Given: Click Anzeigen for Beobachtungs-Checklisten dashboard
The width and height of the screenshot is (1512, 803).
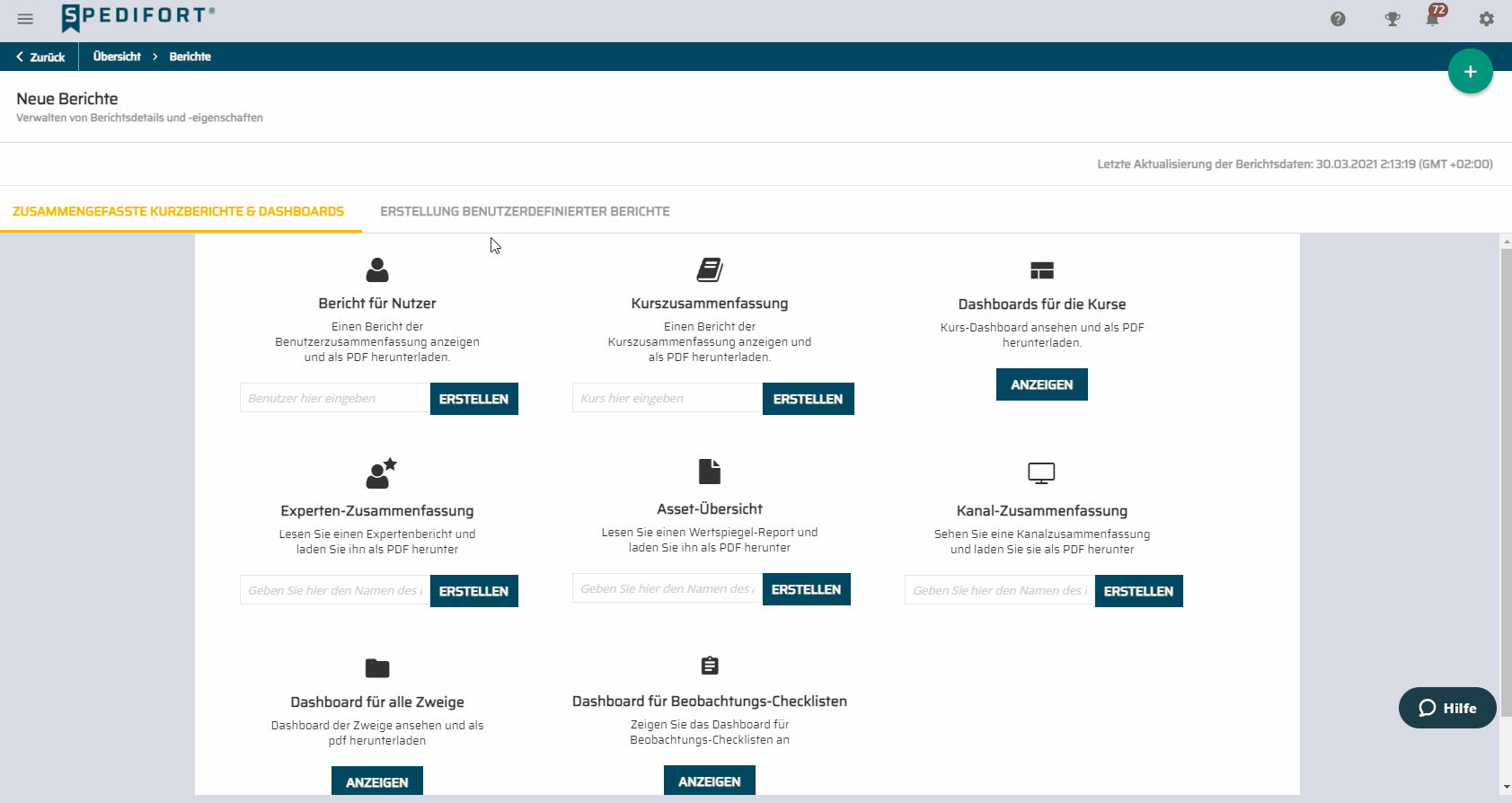Looking at the screenshot, I should tap(710, 780).
